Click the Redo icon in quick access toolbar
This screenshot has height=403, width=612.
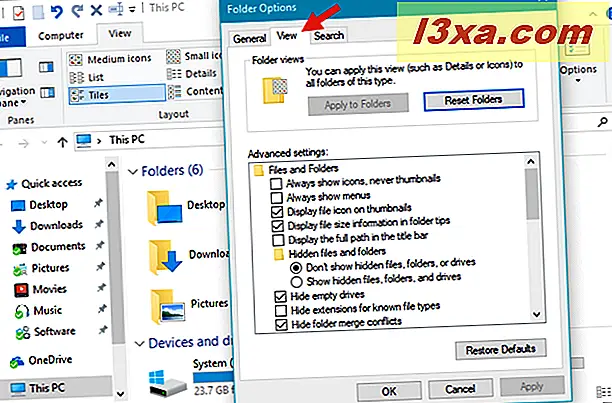coord(77,10)
